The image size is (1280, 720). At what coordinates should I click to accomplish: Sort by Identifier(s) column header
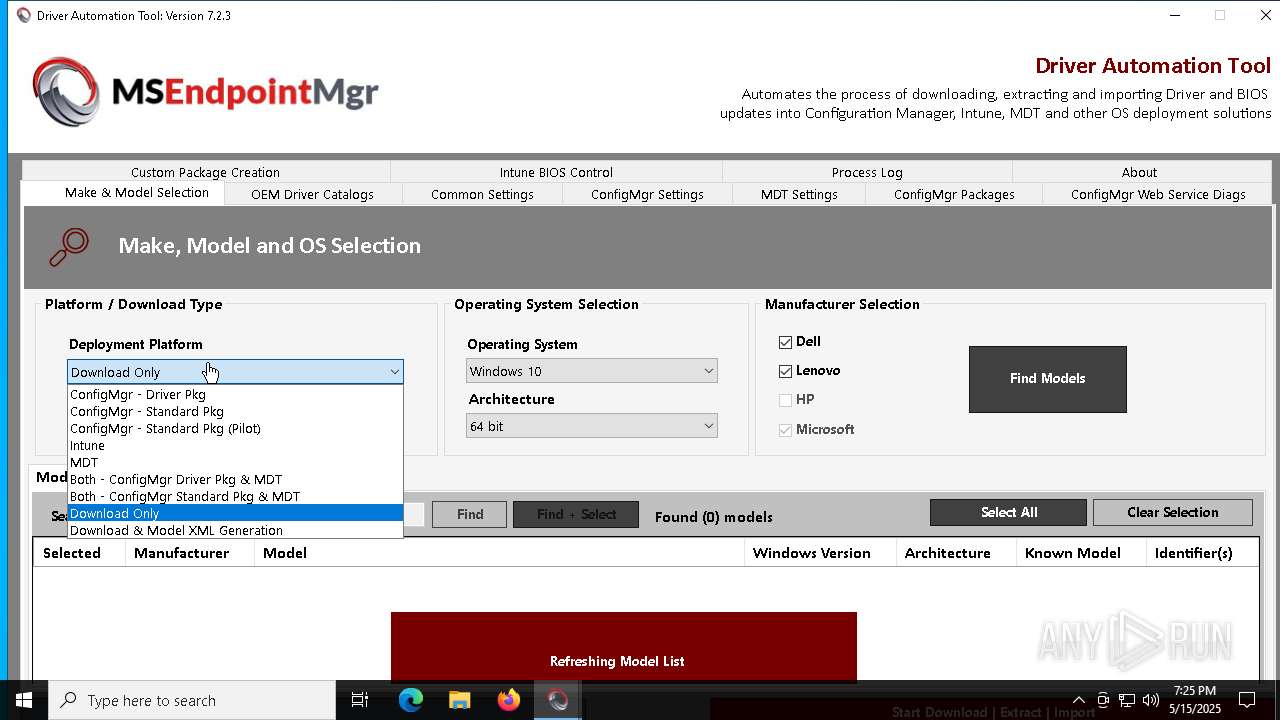tap(1202, 553)
